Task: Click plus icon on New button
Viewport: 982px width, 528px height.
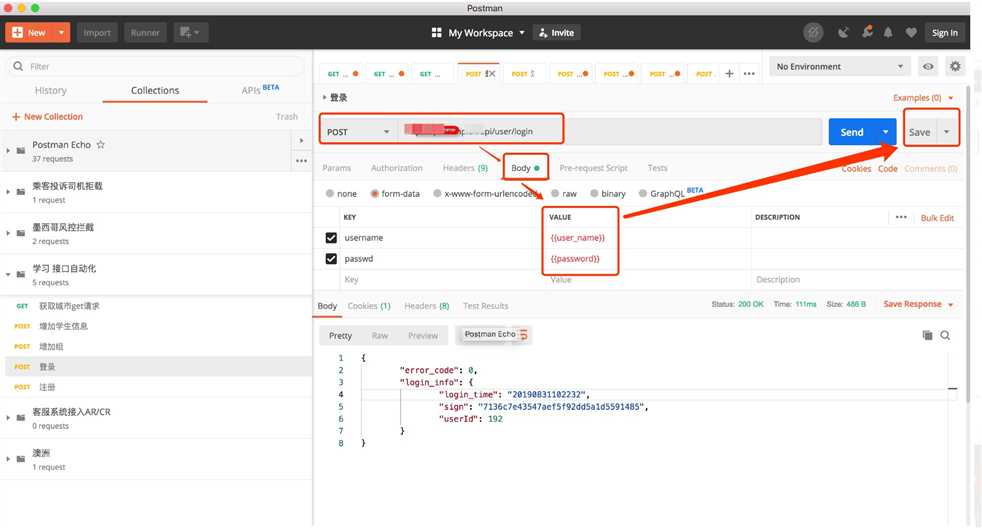Action: click(18, 33)
